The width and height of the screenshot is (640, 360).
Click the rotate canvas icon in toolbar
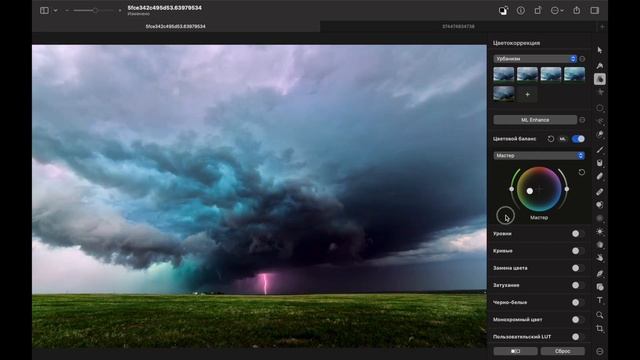point(538,11)
